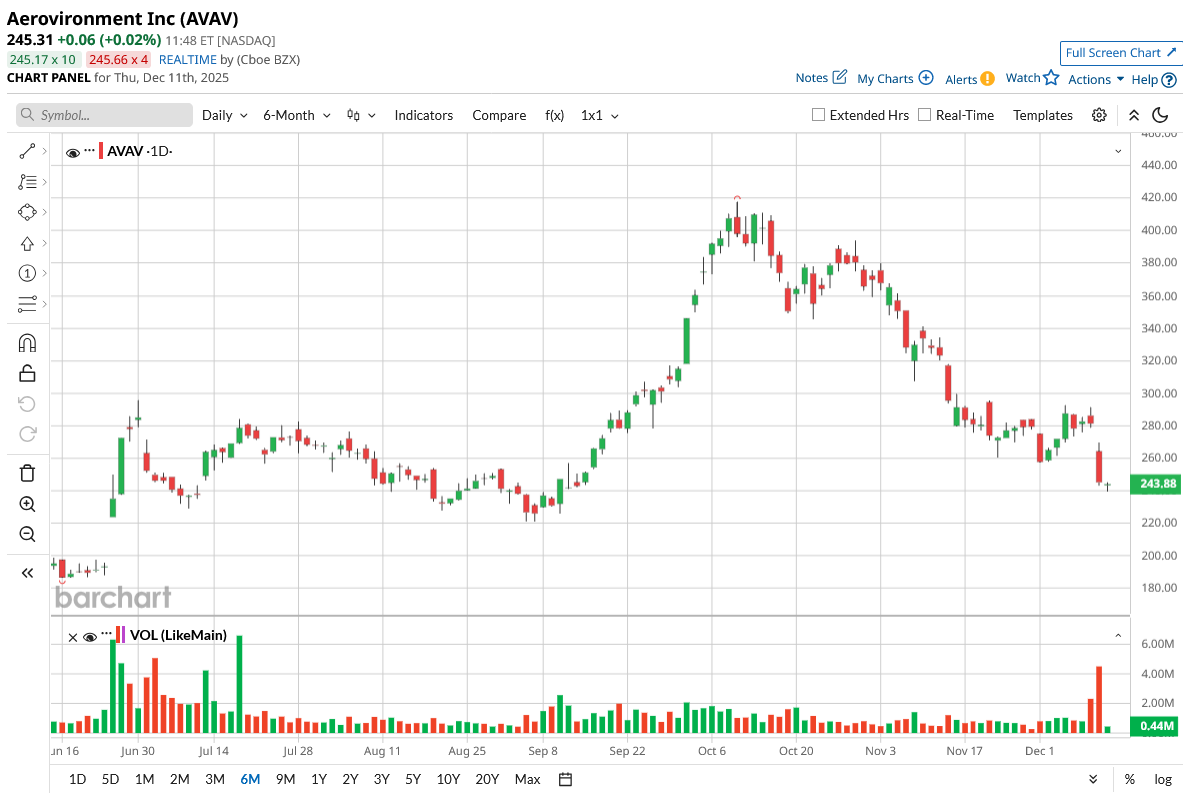
Task: Click the VOL indicator color swatch
Action: click(121, 635)
